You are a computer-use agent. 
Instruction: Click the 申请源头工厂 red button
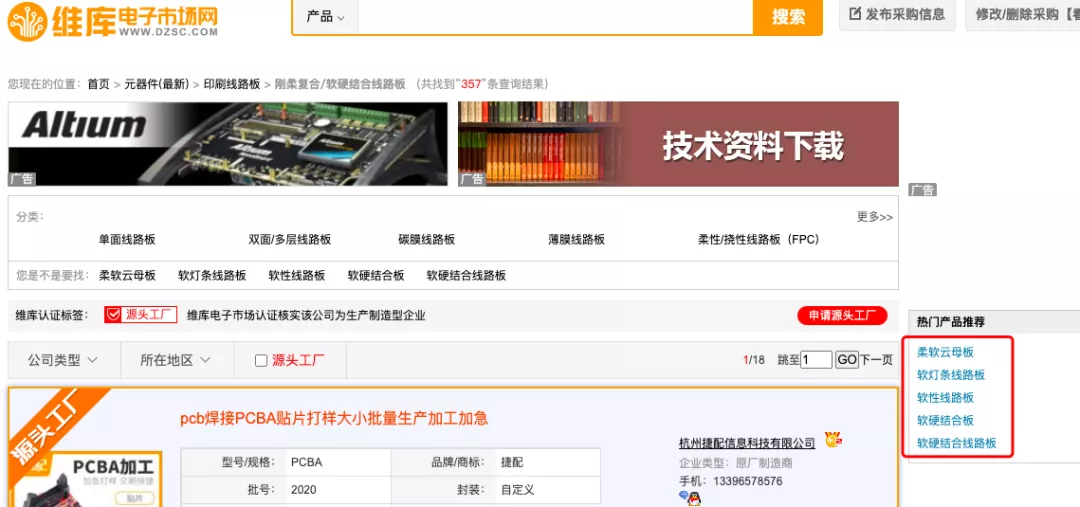(x=842, y=316)
